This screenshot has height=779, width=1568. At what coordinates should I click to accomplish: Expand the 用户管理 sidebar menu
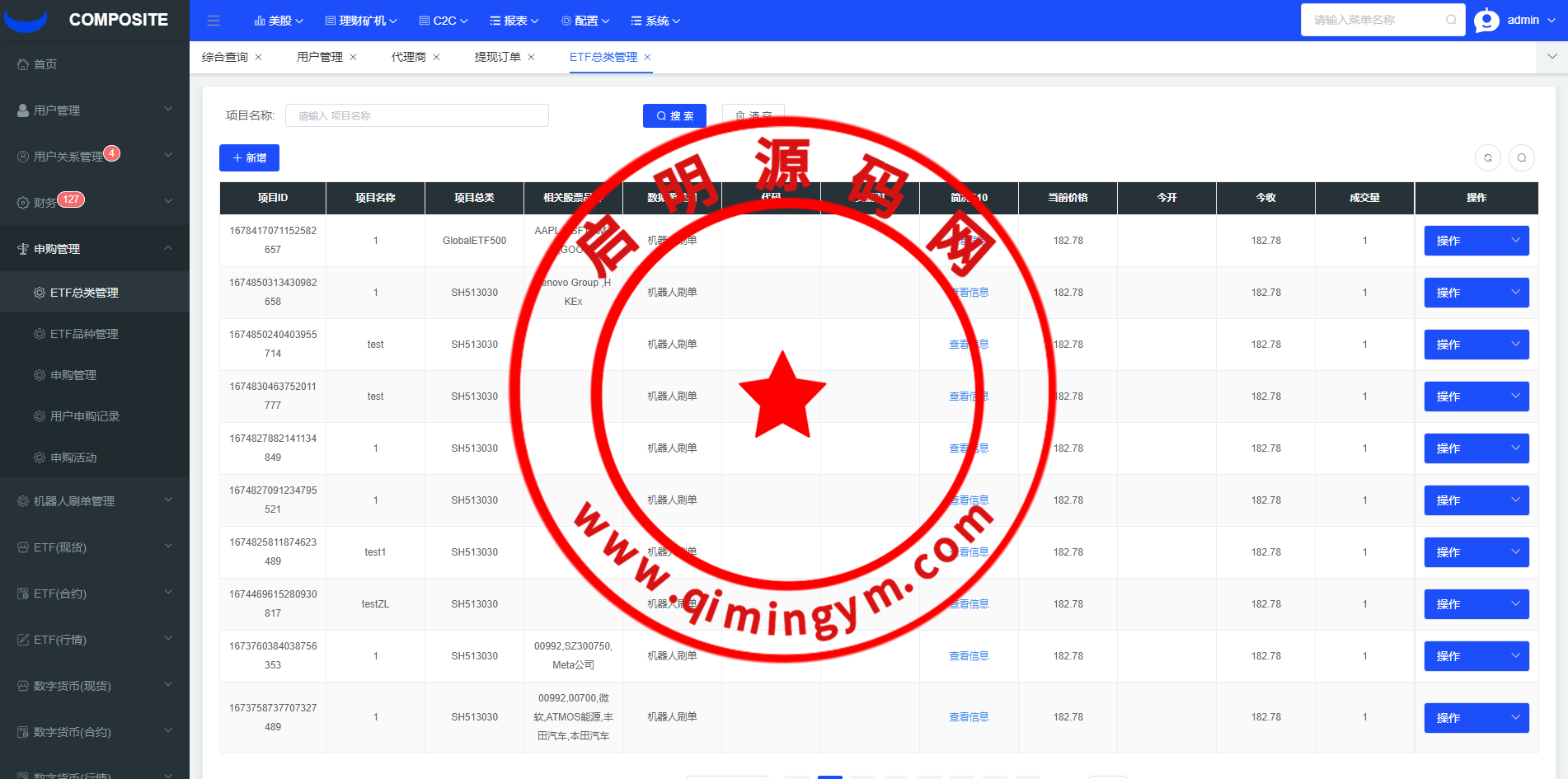(x=94, y=110)
